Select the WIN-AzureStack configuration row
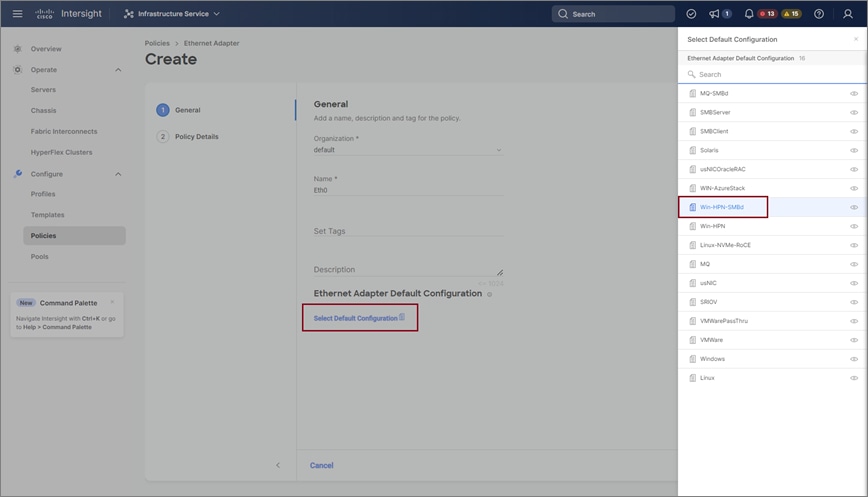Viewport: 868px width, 497px height. click(772, 188)
